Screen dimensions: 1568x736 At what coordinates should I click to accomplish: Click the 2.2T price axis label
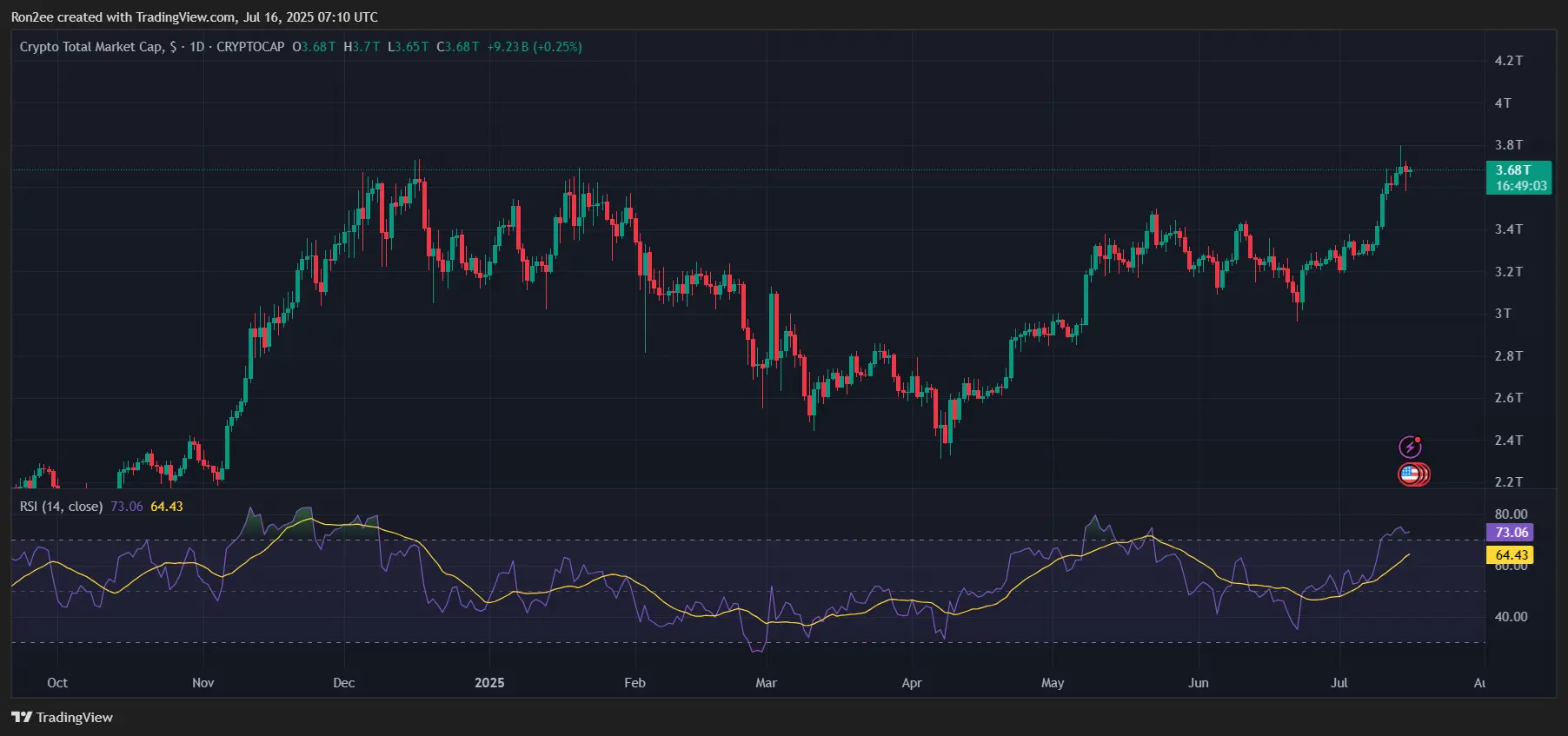(1508, 481)
